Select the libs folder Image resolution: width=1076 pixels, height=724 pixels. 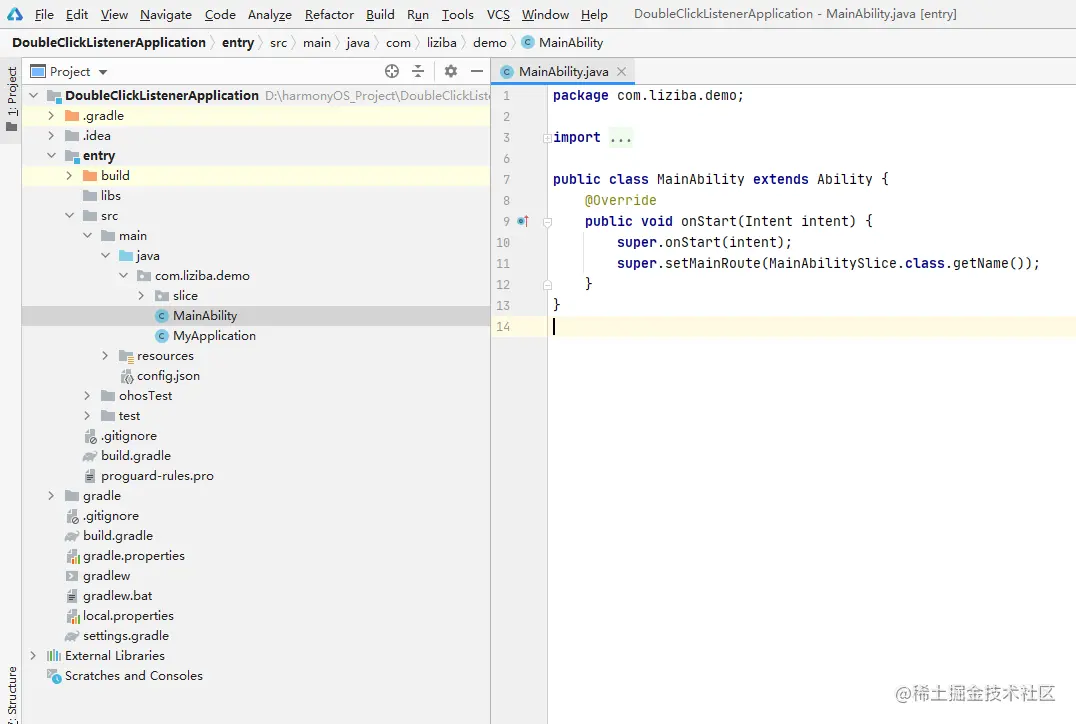click(x=110, y=196)
